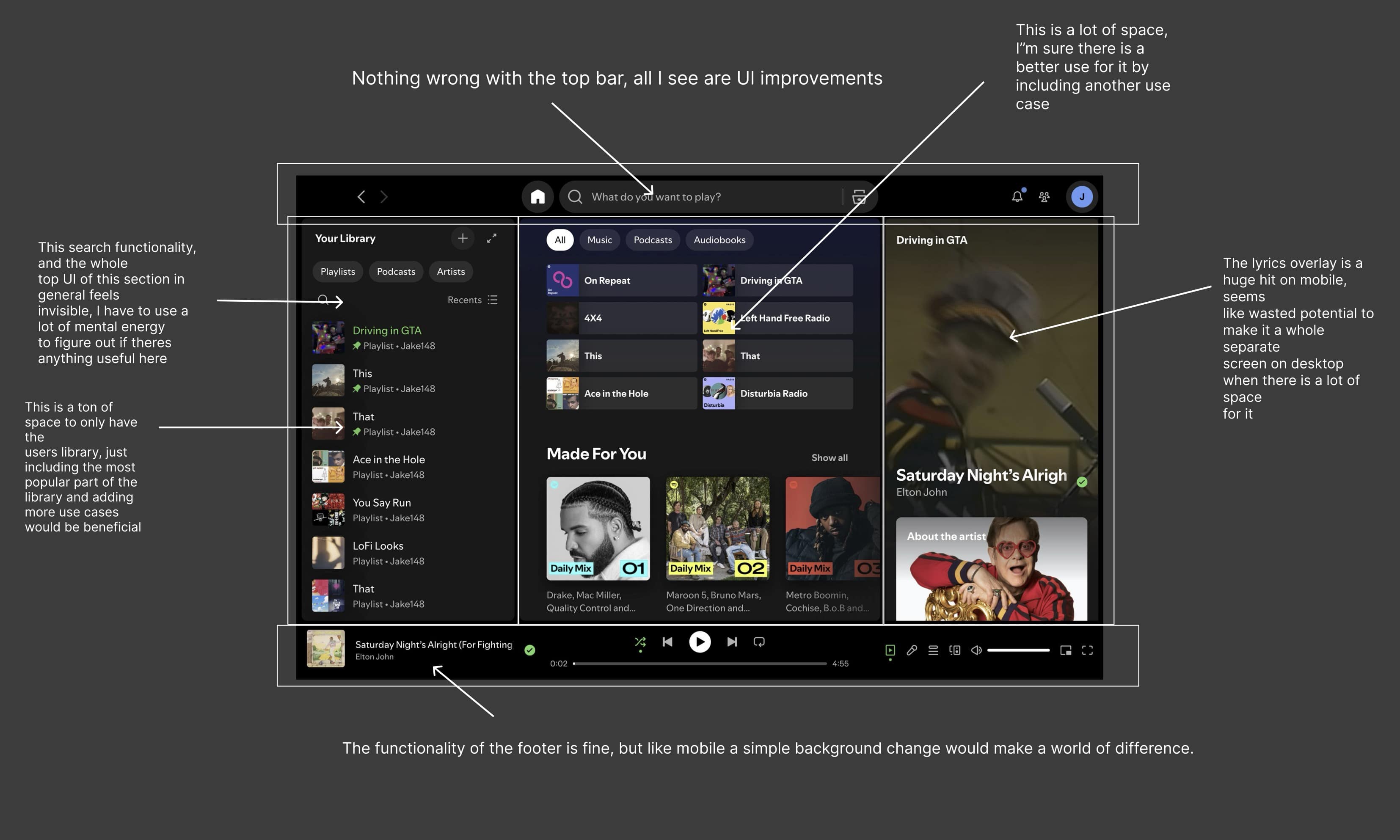Open the notifications bell icon
The image size is (1400, 840).
click(1017, 196)
